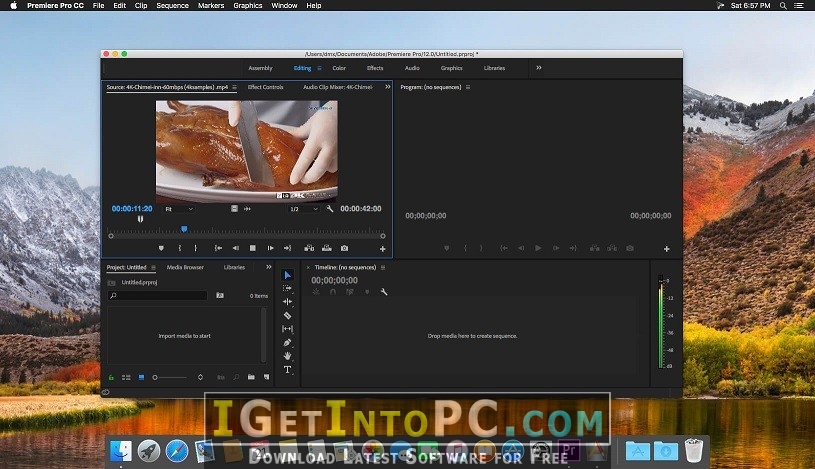The height and width of the screenshot is (469, 815).
Task: Stop playback in Source monitor
Action: click(253, 249)
